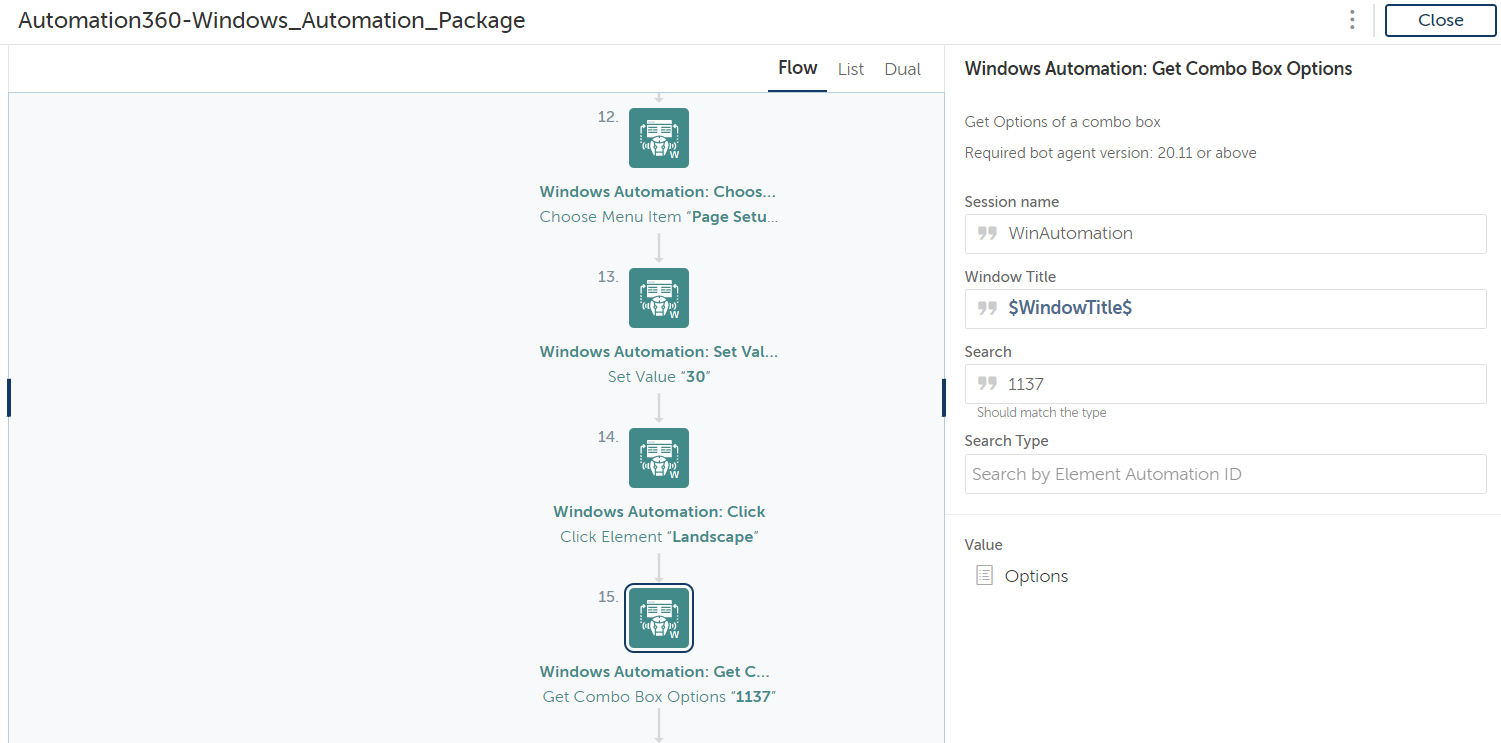Click the $WindowTitle$ input field
The width and height of the screenshot is (1501, 743).
[1240, 308]
